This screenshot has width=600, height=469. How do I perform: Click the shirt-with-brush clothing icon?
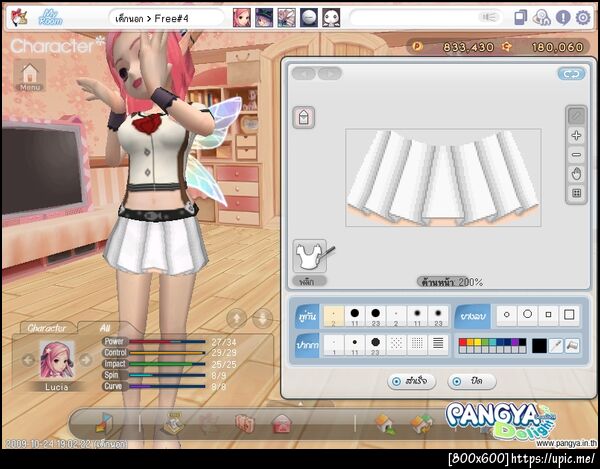tap(312, 256)
